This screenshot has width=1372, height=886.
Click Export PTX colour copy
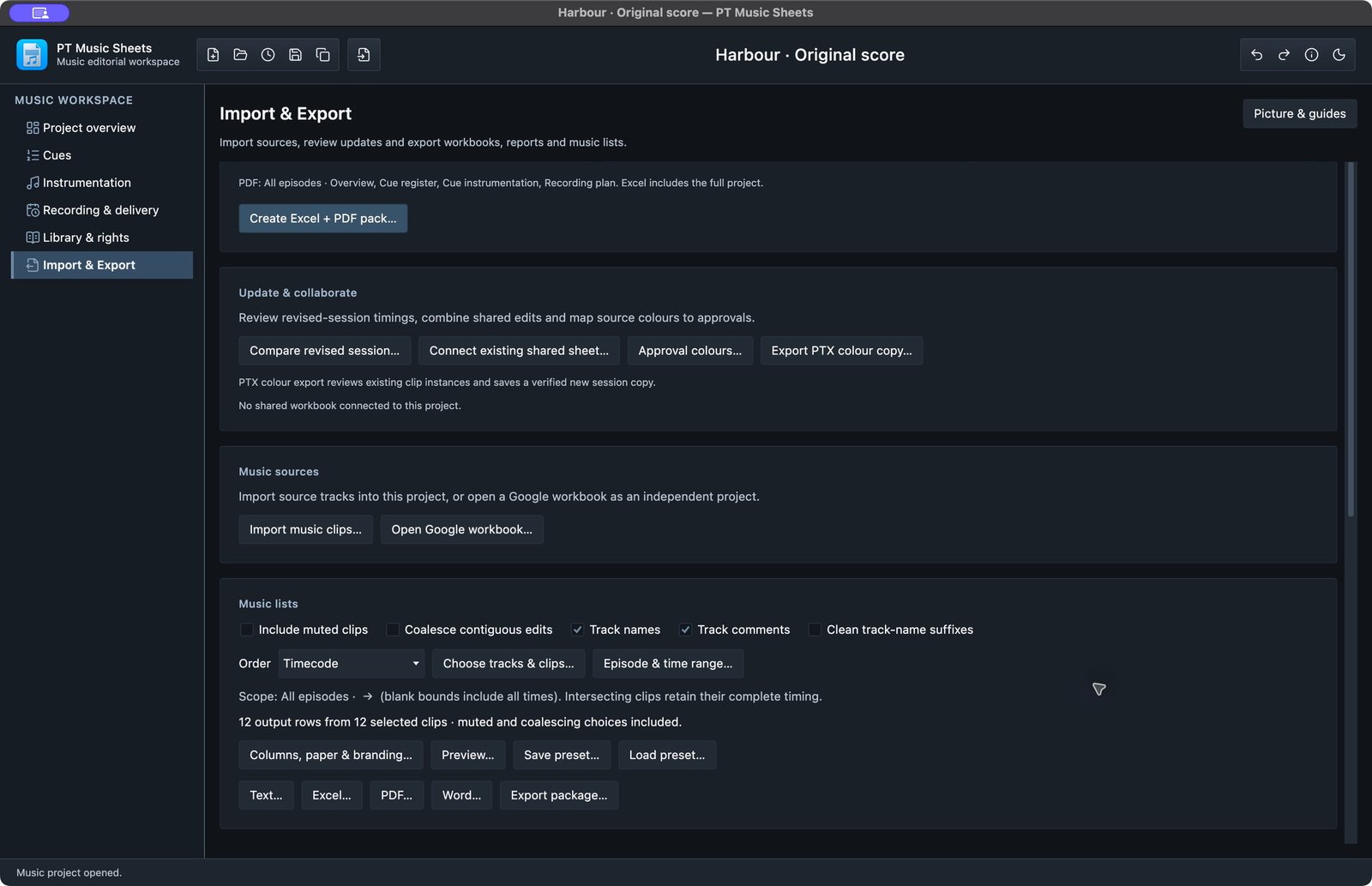coord(842,351)
